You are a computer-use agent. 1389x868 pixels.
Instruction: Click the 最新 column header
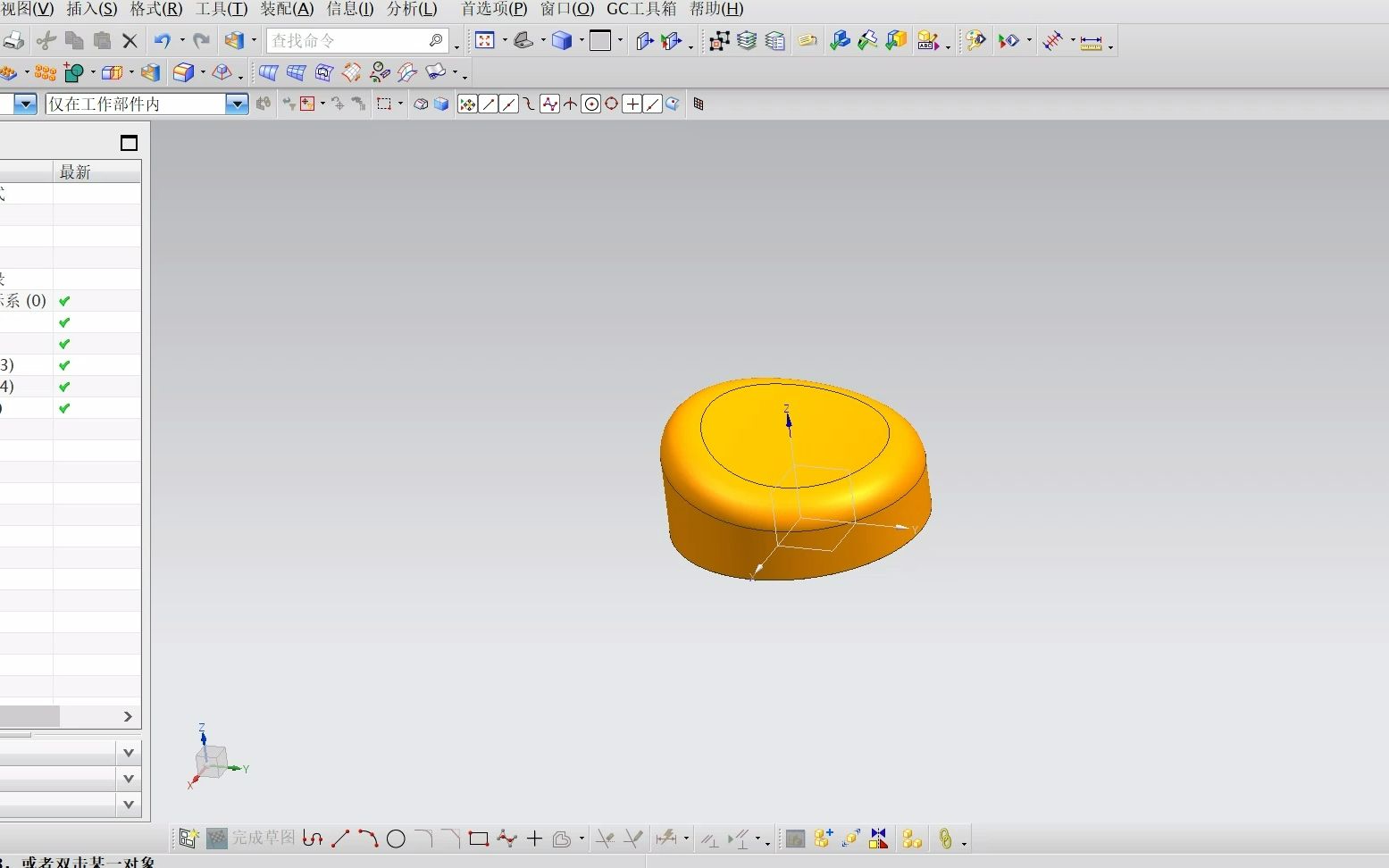[96, 171]
